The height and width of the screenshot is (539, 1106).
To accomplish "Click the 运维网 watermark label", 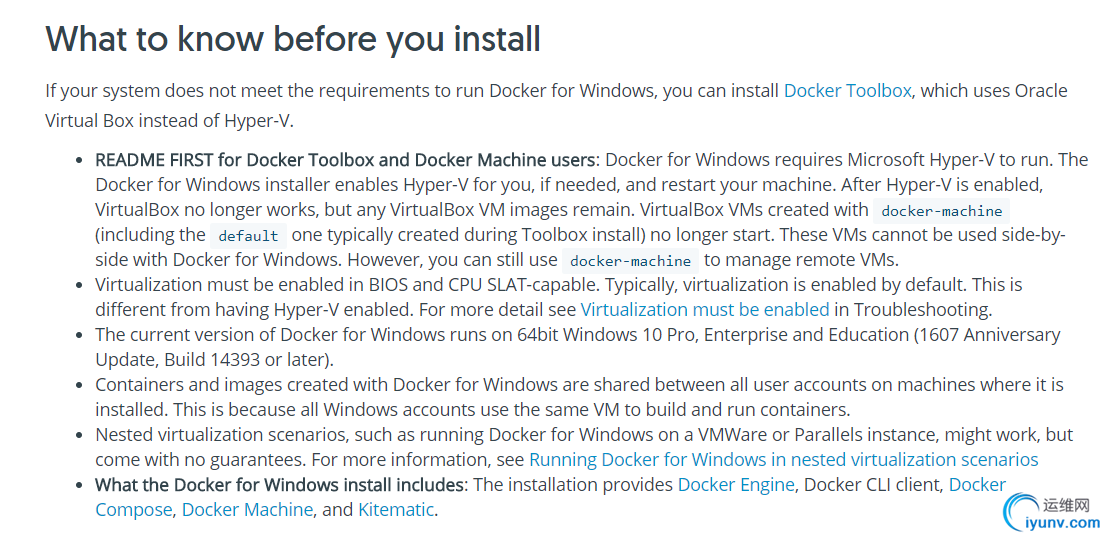I will (1065, 504).
